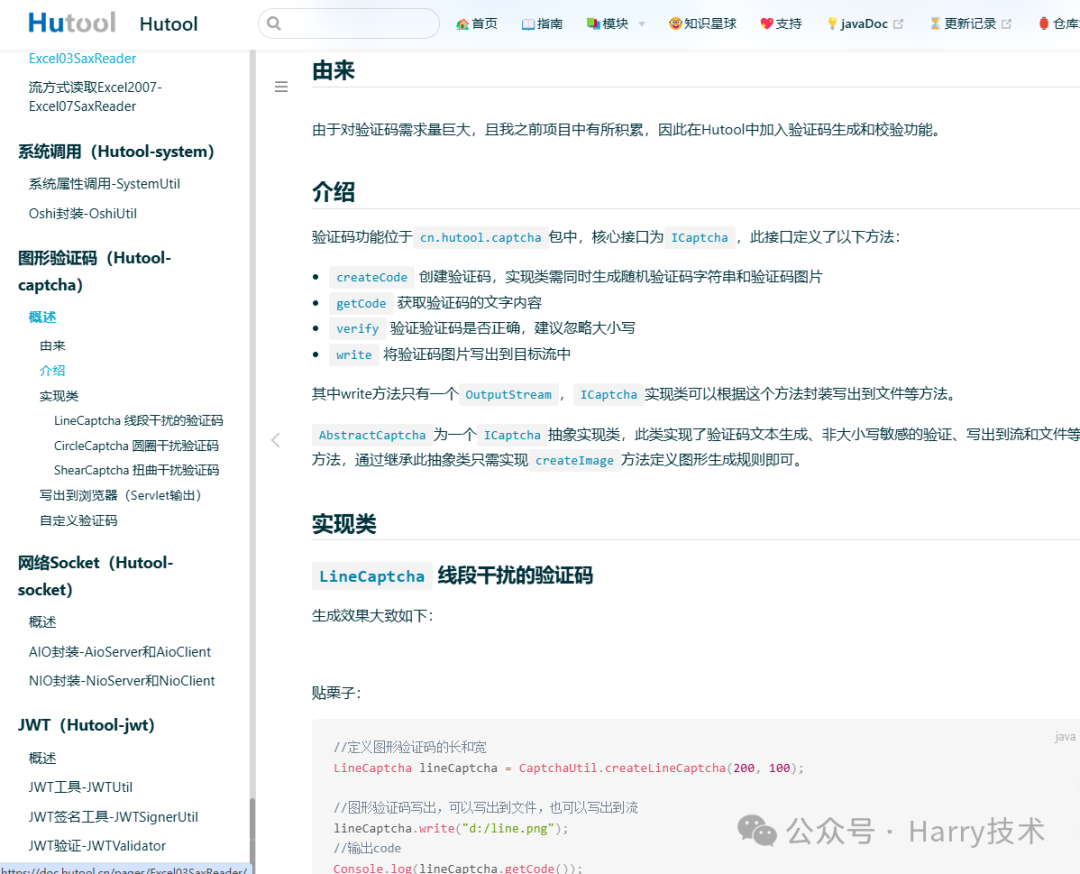Expand the 模块 modules dropdown
Viewport: 1080px width, 874px height.
(616, 23)
